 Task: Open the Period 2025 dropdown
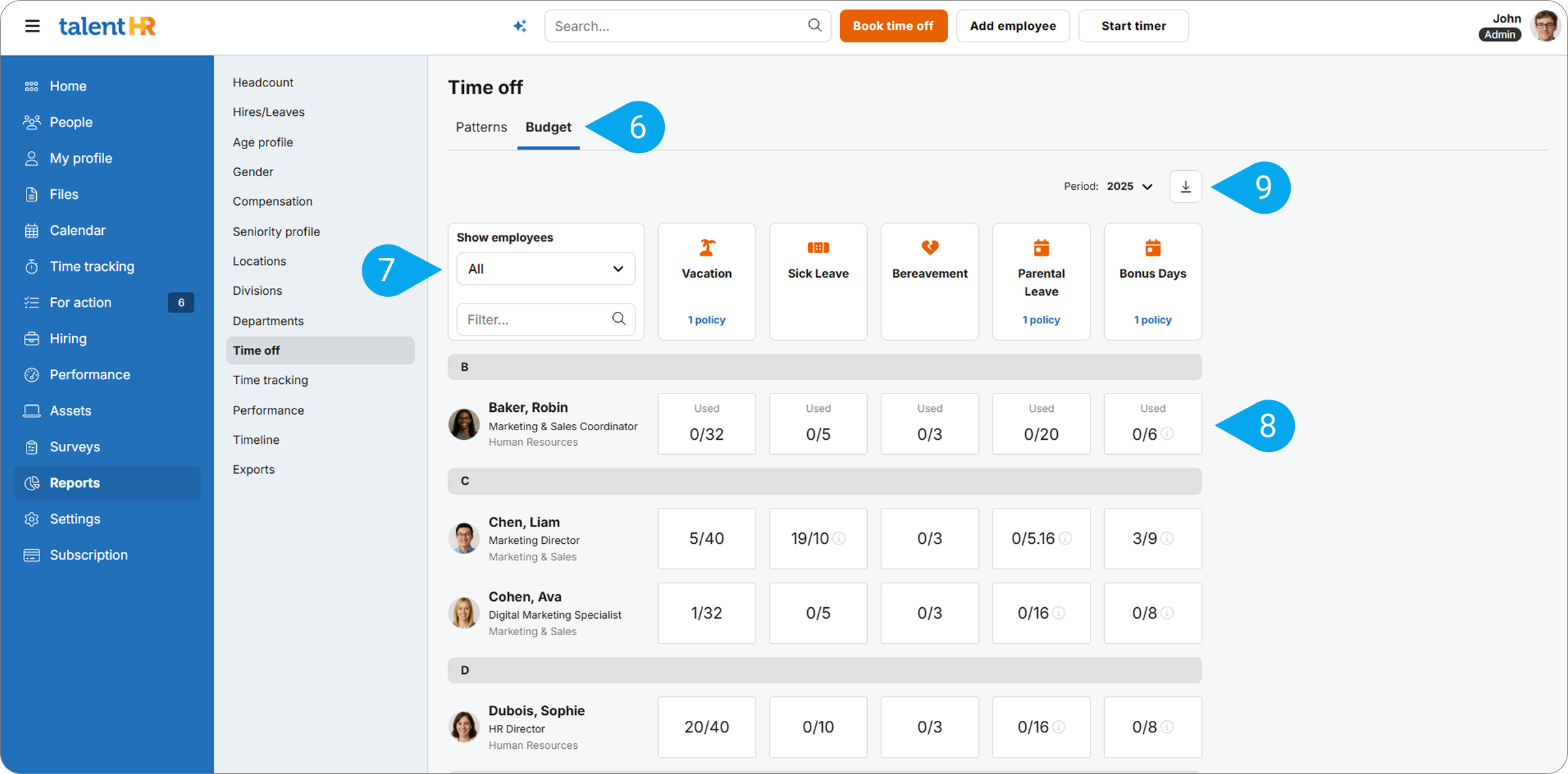point(1130,187)
